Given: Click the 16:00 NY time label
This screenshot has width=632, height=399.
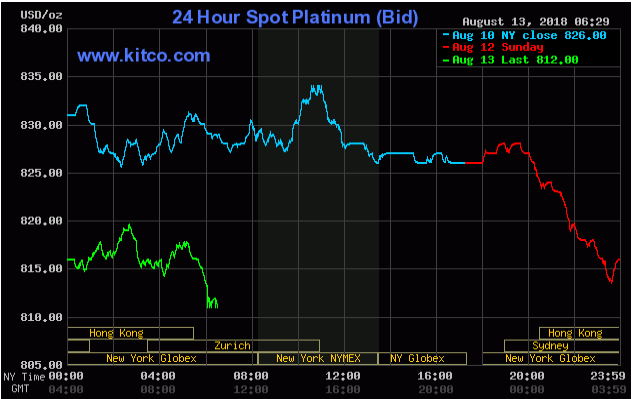Looking at the screenshot, I should [x=434, y=376].
